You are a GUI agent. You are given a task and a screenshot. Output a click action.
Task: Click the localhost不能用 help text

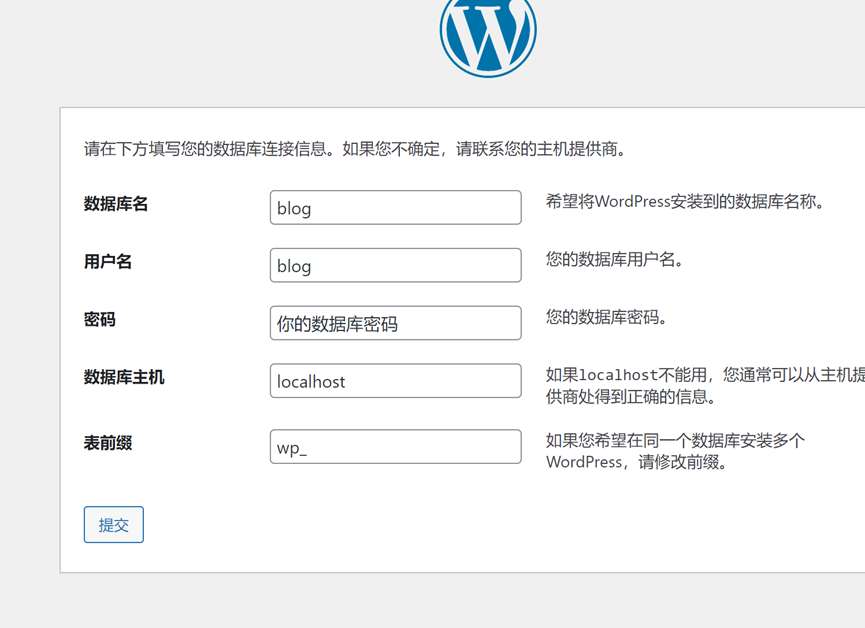click(x=705, y=386)
